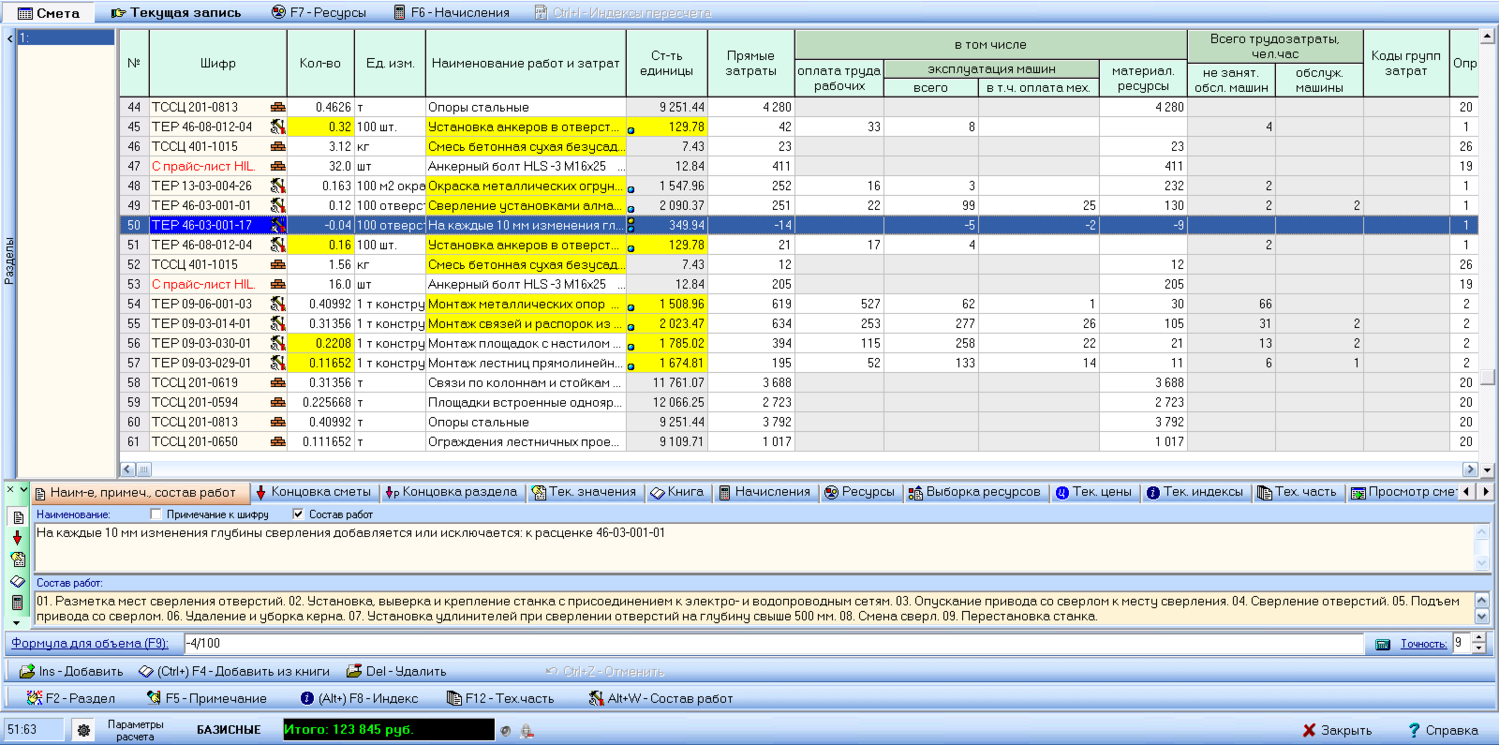The image size is (1499, 745).
Task: Click the document icon atop left sidebar
Action: (18, 517)
